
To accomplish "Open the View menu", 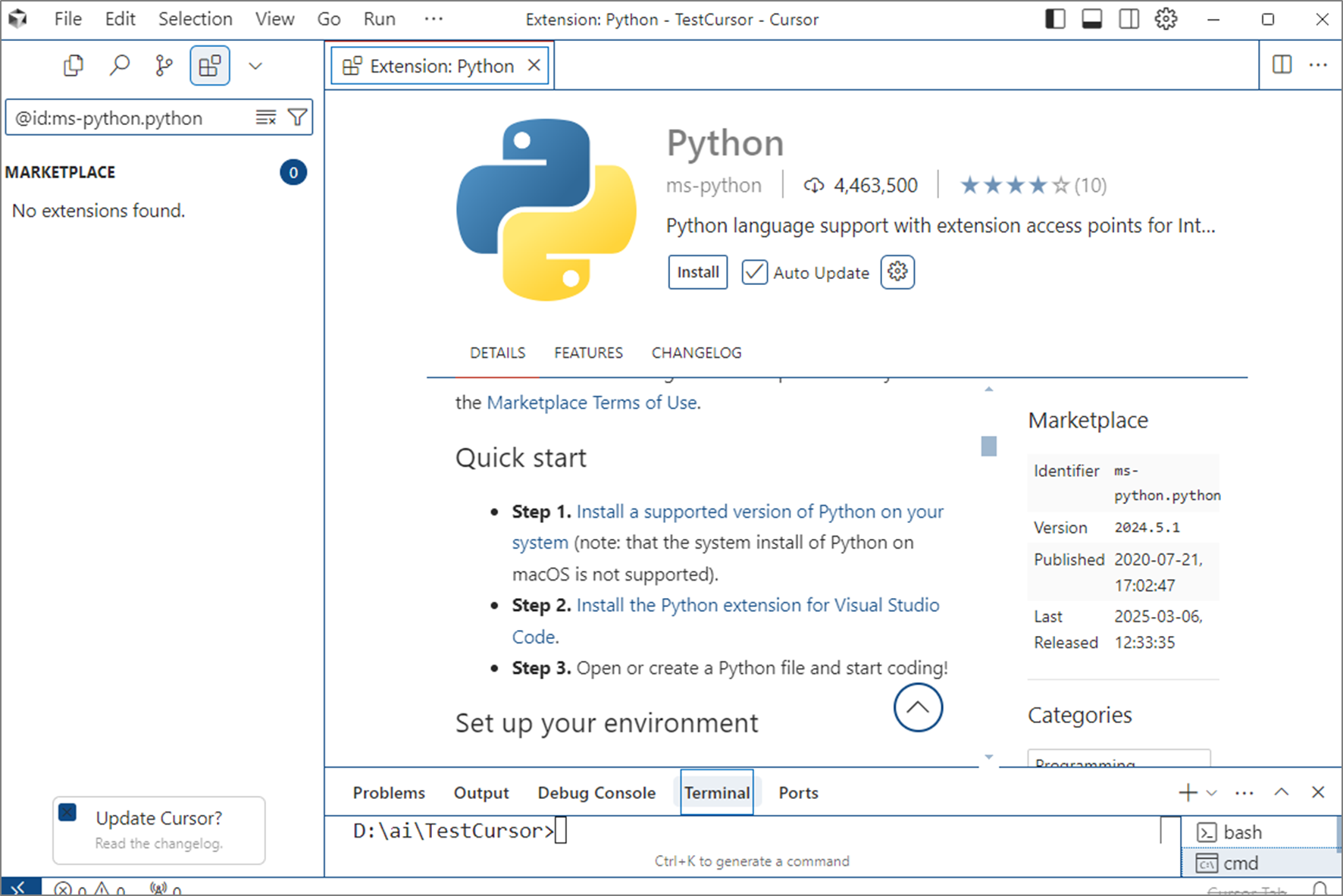I will tap(274, 19).
